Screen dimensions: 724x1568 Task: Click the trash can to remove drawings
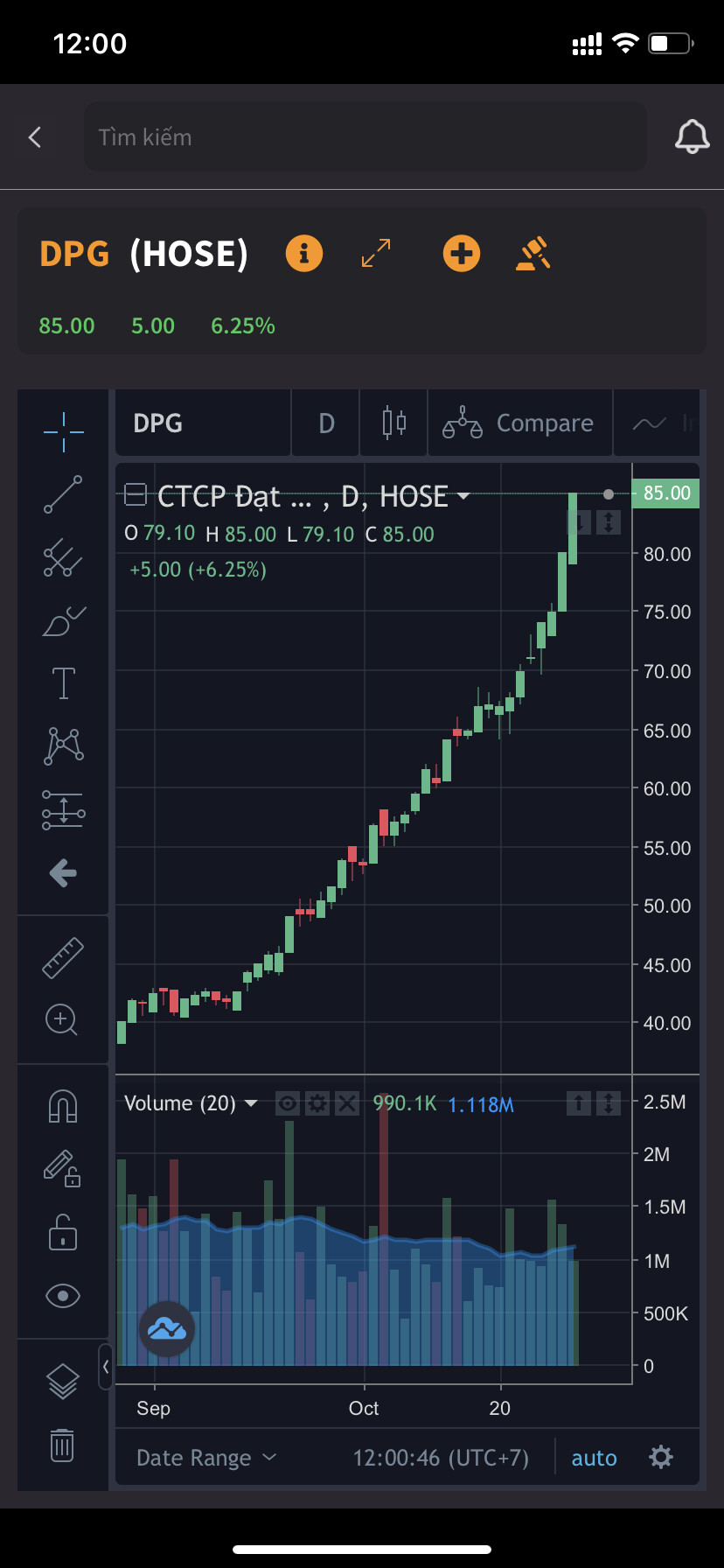pos(62,1445)
